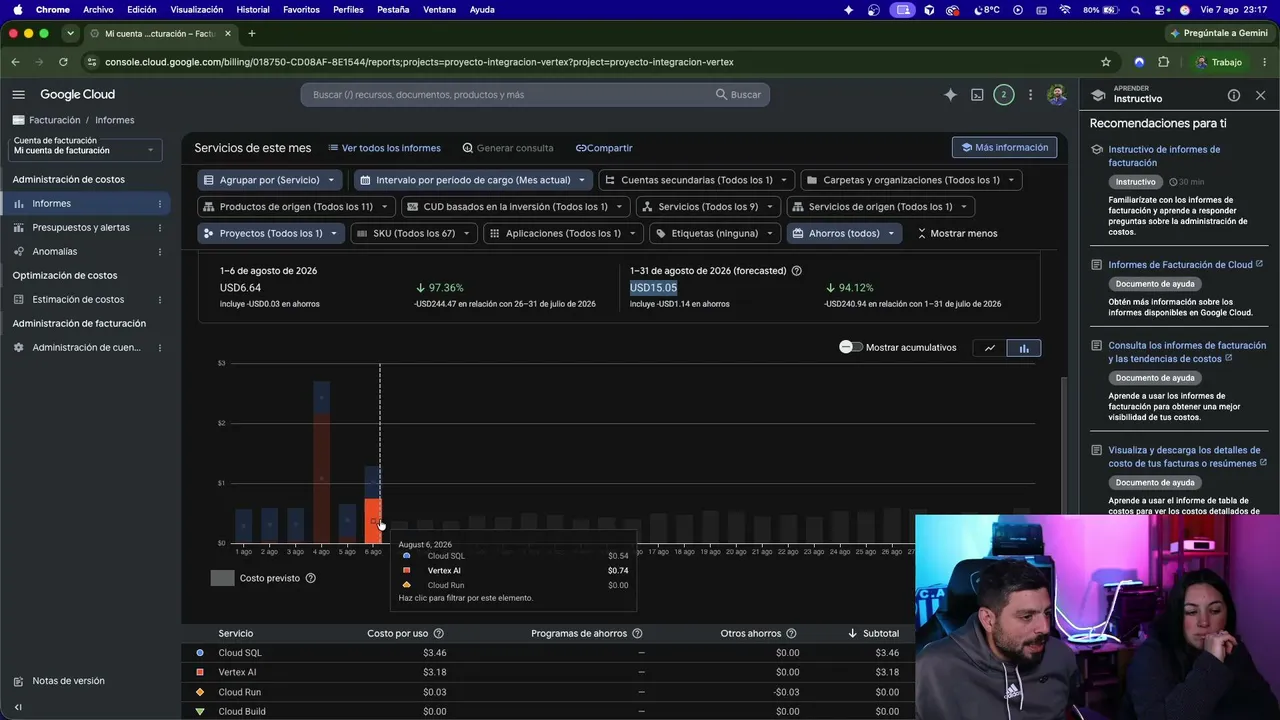Open the Historial menu in macOS menu bar
The height and width of the screenshot is (720, 1280).
(x=253, y=10)
